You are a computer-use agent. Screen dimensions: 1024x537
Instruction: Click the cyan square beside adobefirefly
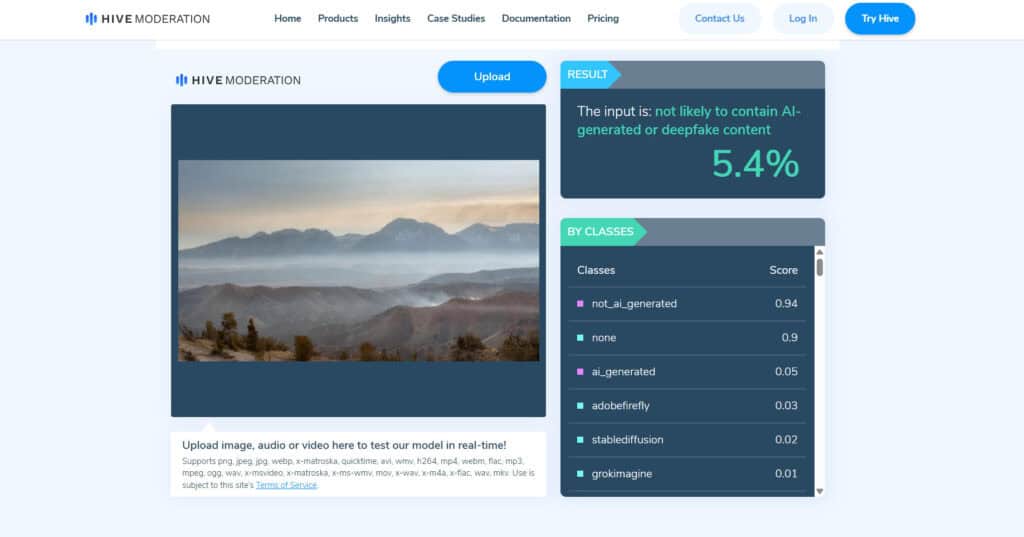click(580, 405)
